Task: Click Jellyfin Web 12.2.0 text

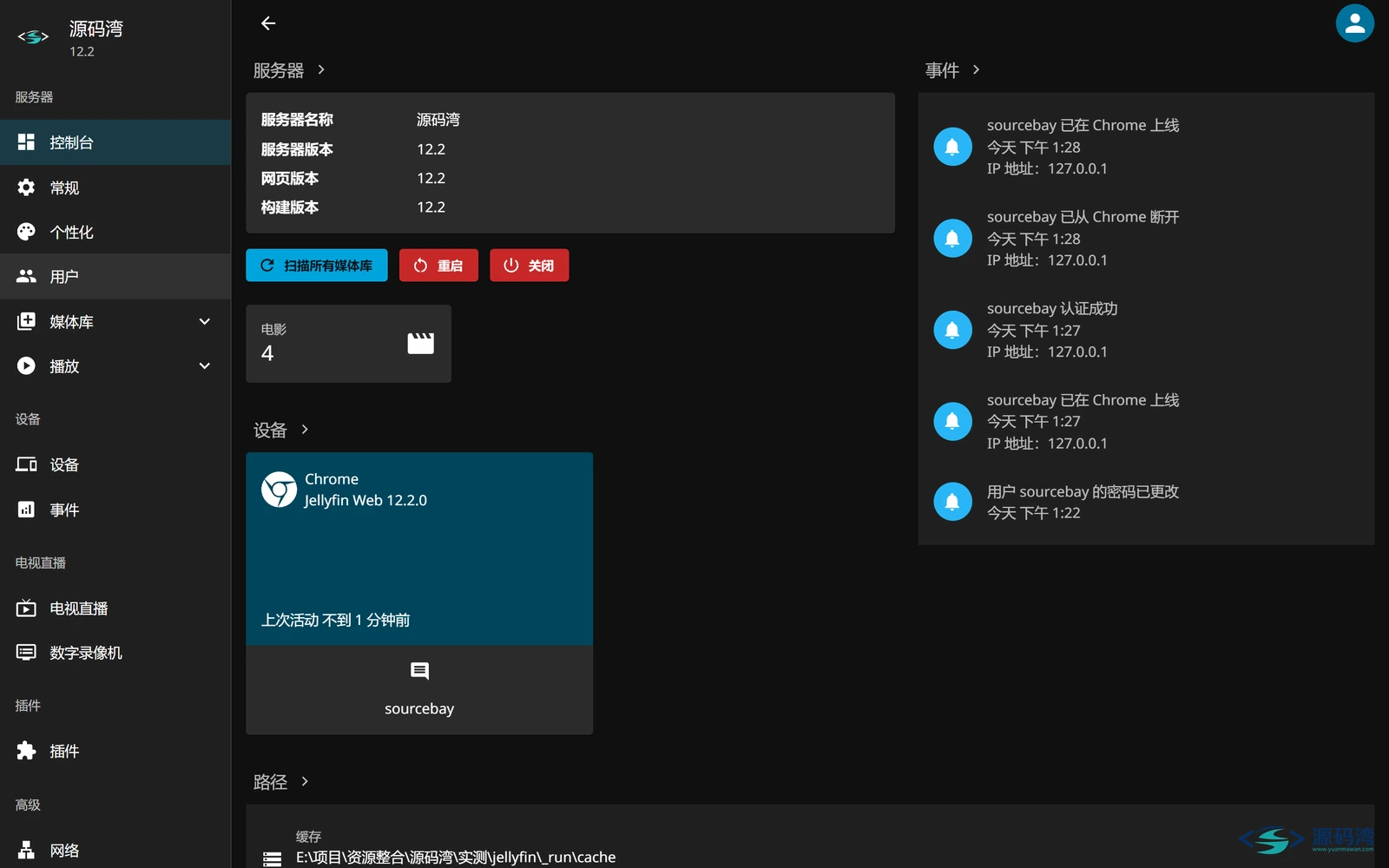Action: [365, 501]
